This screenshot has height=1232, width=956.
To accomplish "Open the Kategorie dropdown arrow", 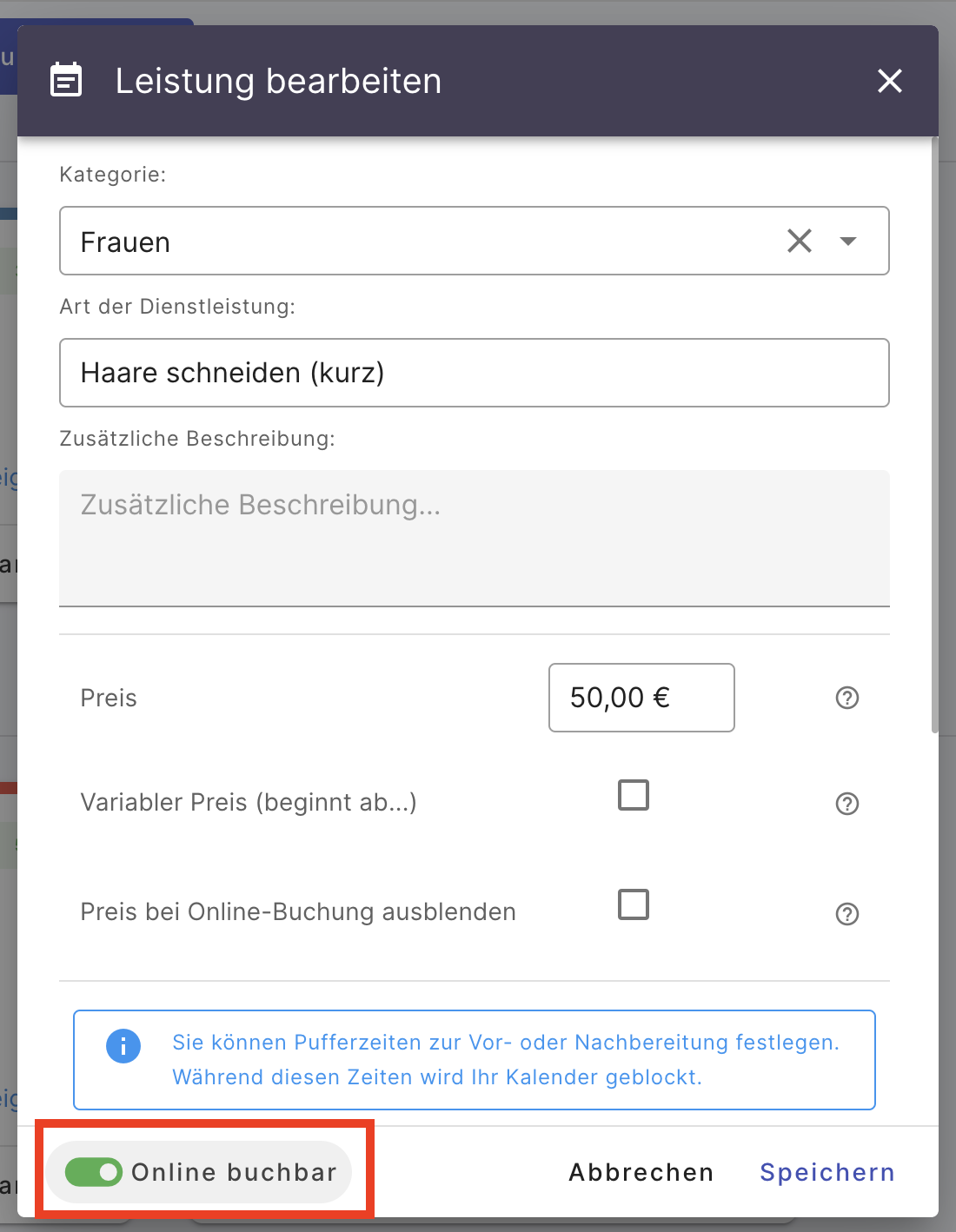I will point(848,242).
